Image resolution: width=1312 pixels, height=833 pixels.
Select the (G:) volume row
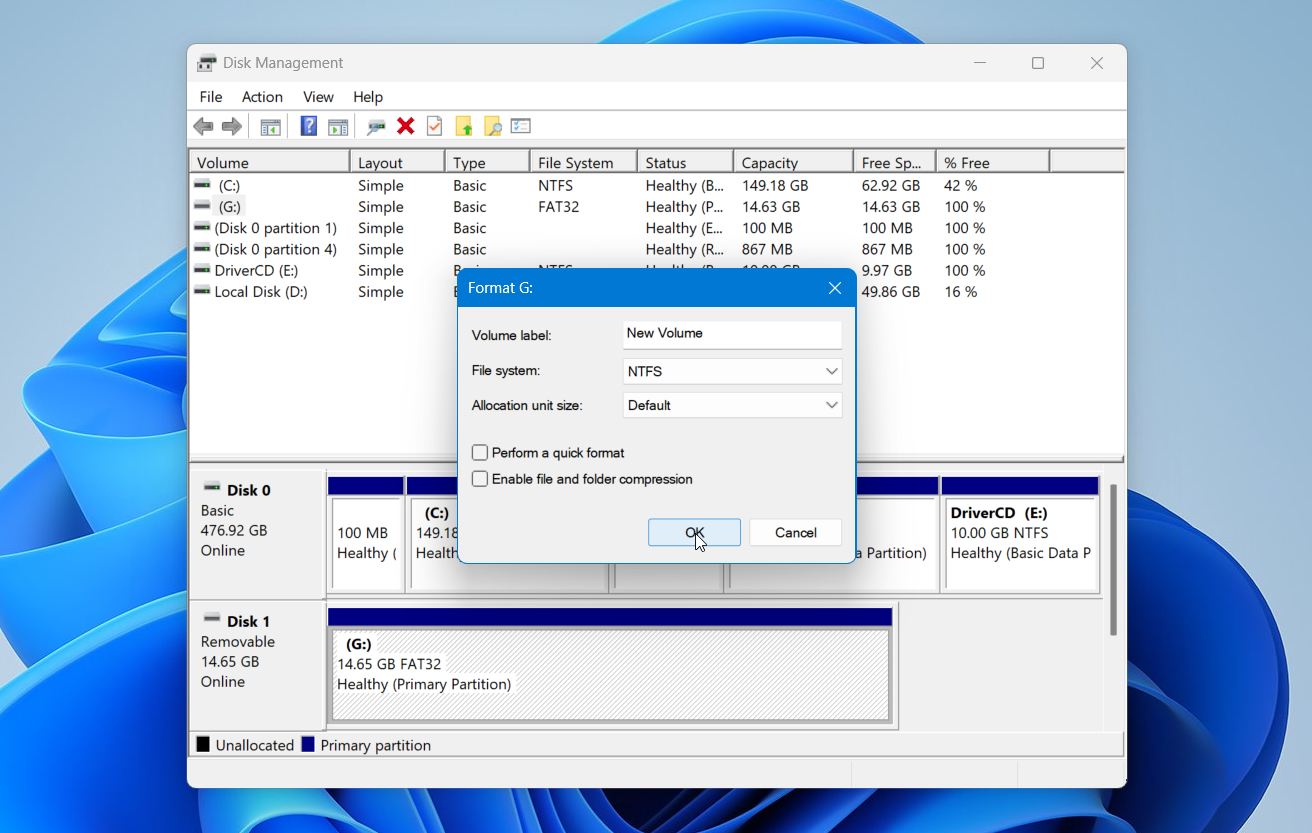pos(656,207)
